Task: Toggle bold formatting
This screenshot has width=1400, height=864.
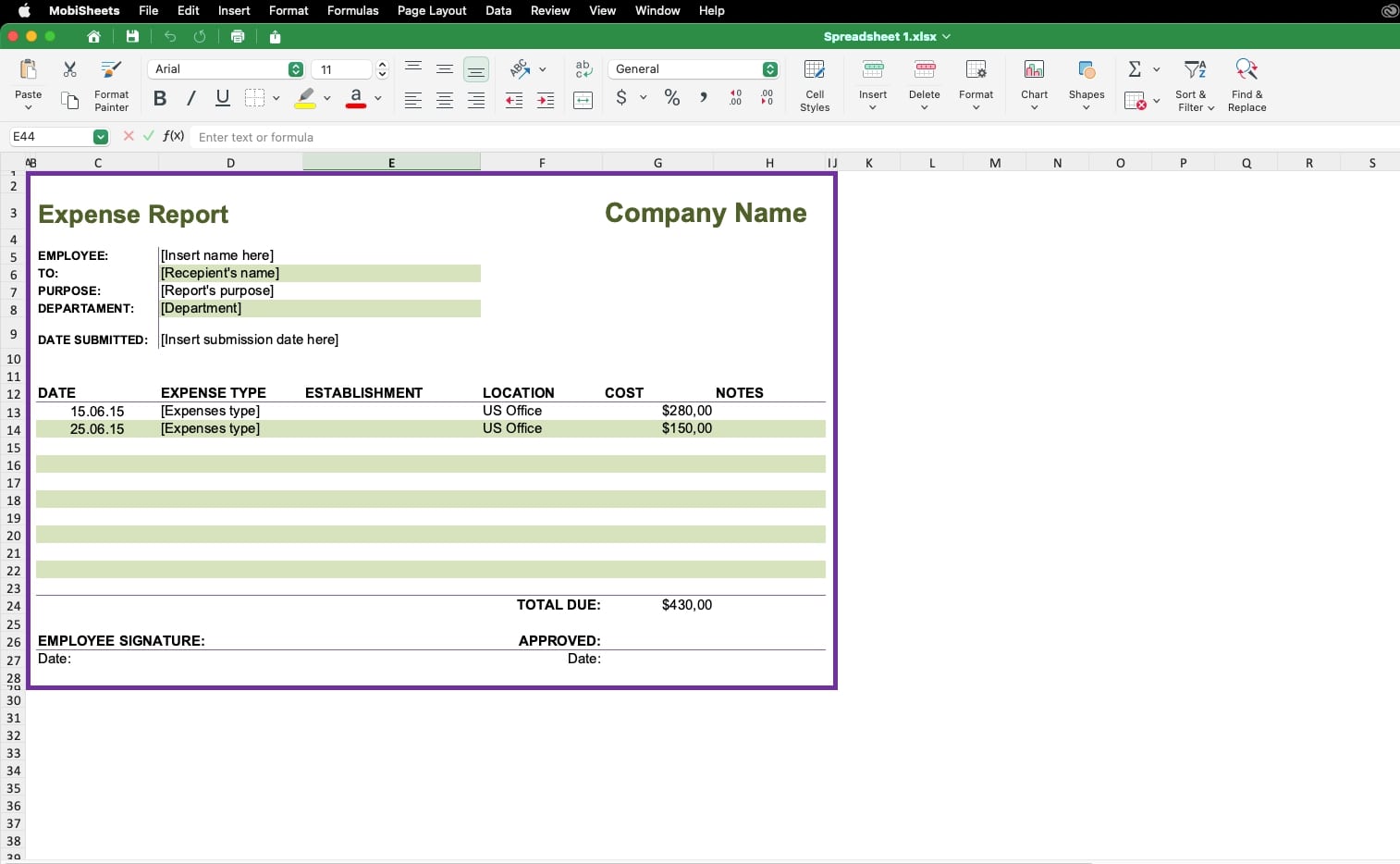Action: (160, 98)
